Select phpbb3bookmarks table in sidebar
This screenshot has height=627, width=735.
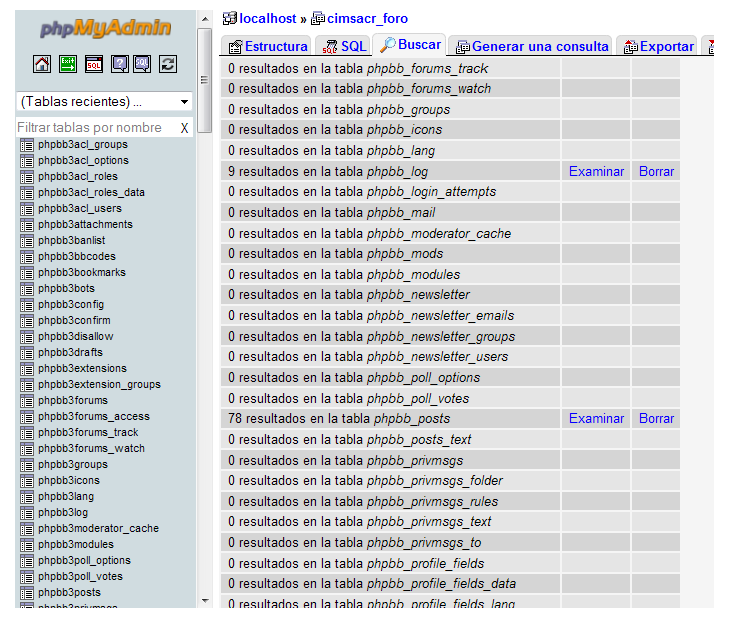click(x=82, y=273)
